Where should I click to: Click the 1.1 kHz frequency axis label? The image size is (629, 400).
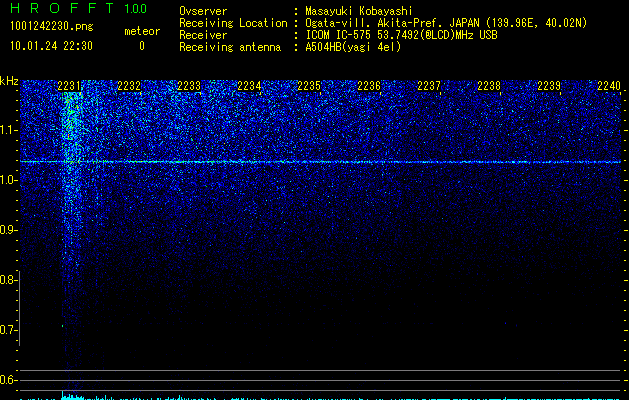tap(9, 130)
